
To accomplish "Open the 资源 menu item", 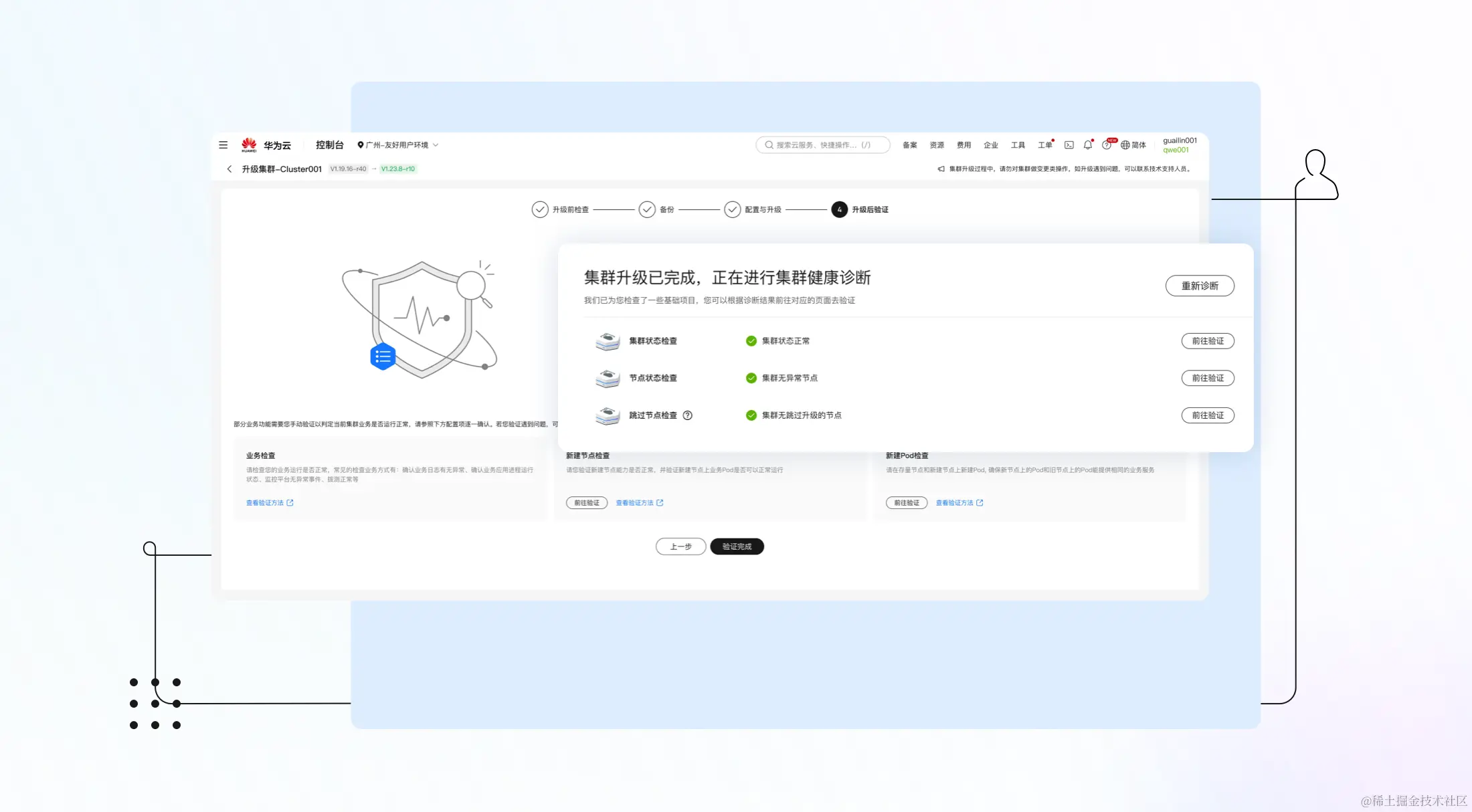I will click(937, 144).
